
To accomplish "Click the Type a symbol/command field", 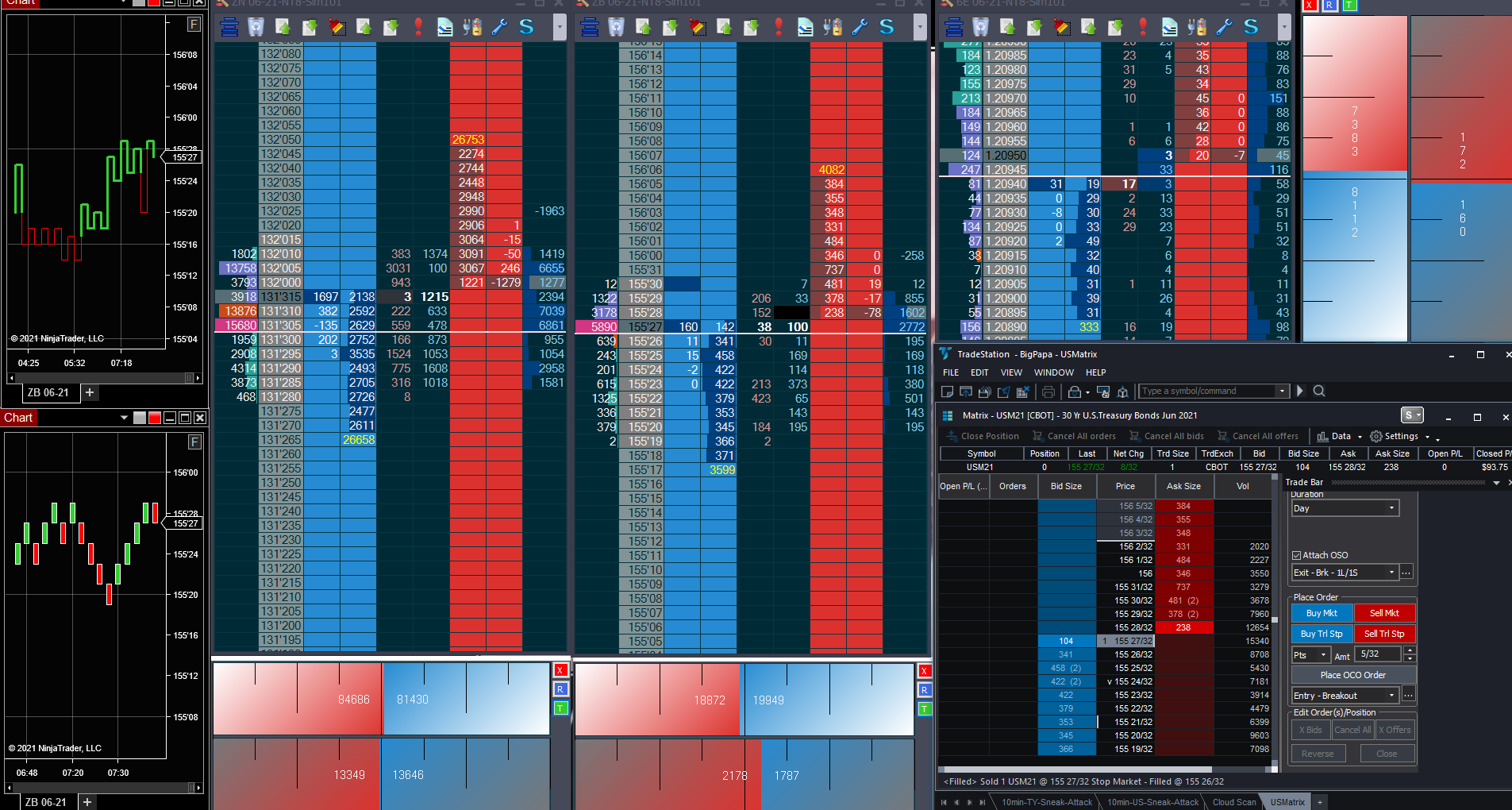I will pyautogui.click(x=1208, y=391).
